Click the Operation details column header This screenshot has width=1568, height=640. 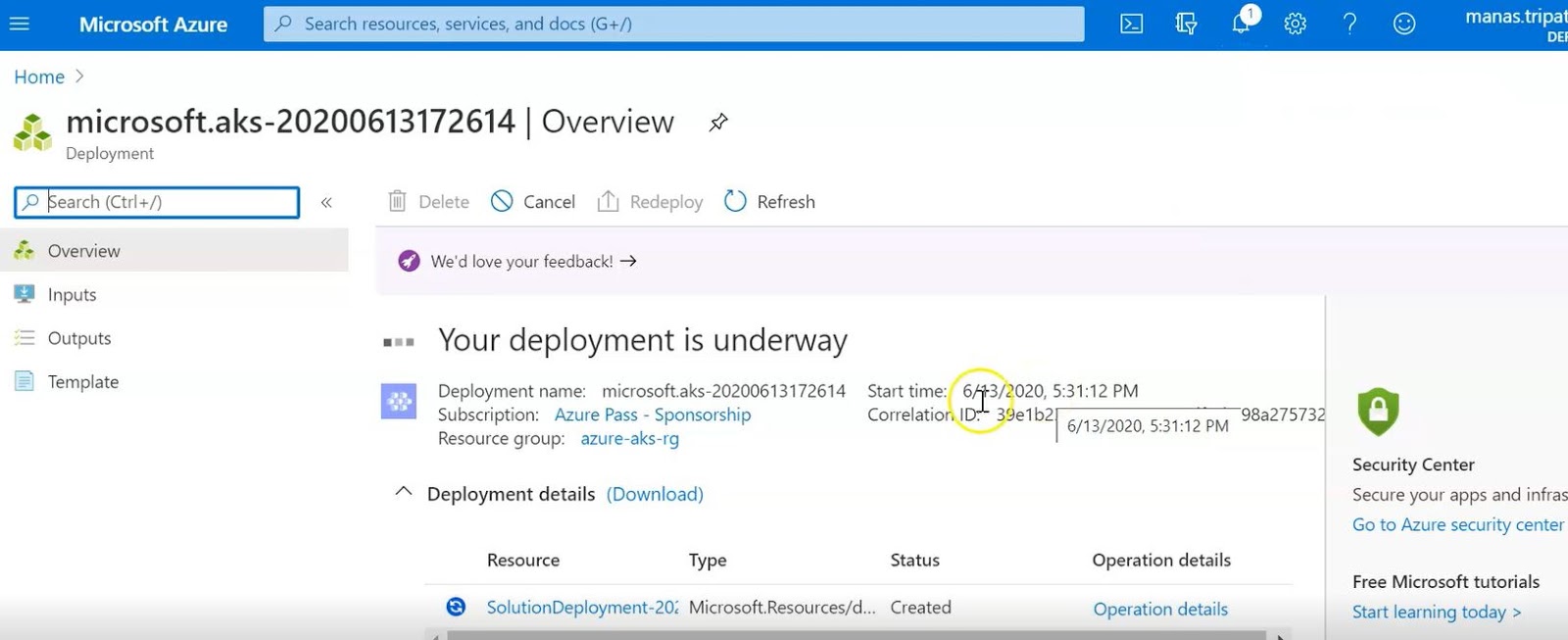click(1161, 560)
